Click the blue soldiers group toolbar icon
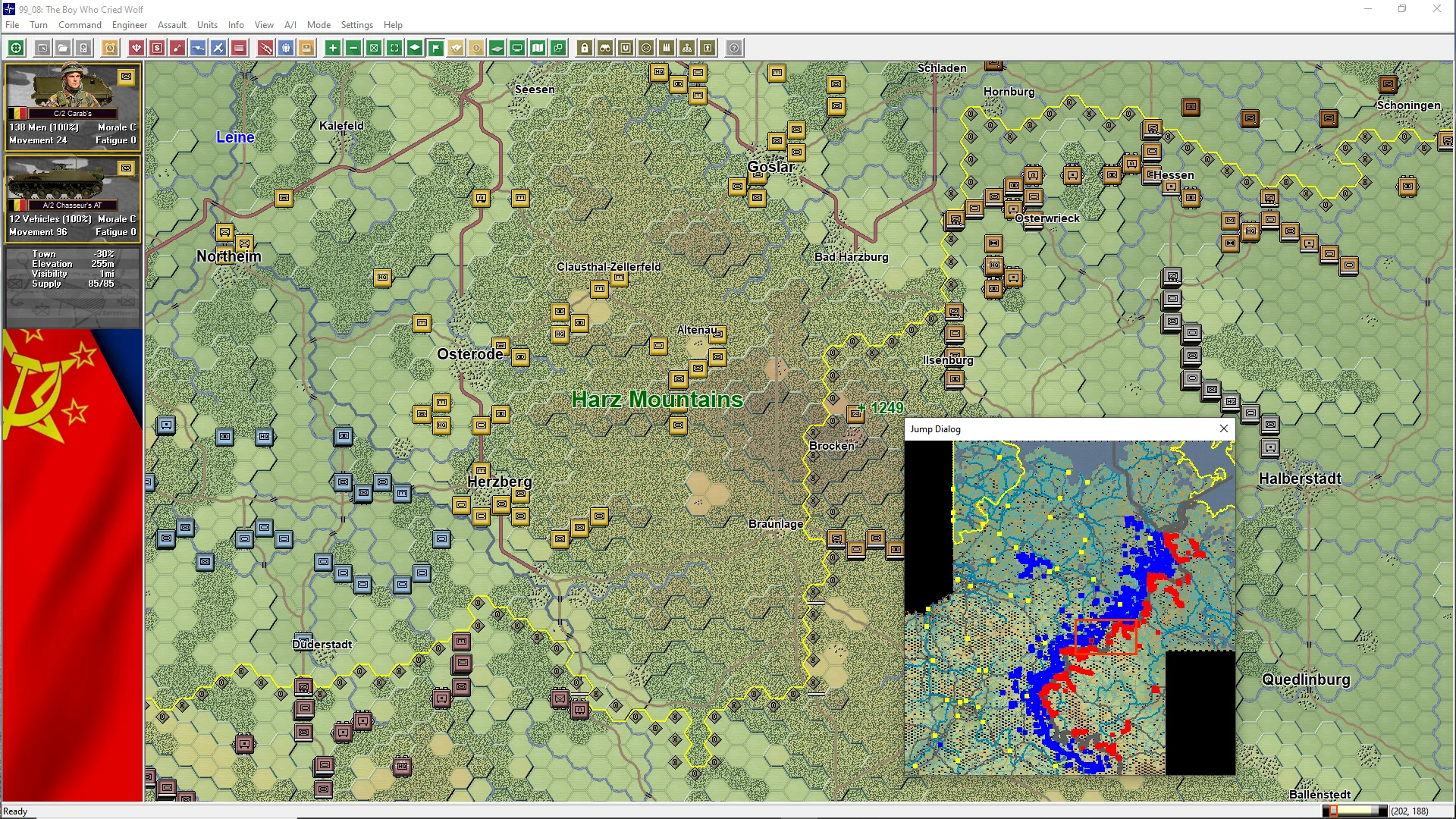1456x819 pixels. click(286, 49)
